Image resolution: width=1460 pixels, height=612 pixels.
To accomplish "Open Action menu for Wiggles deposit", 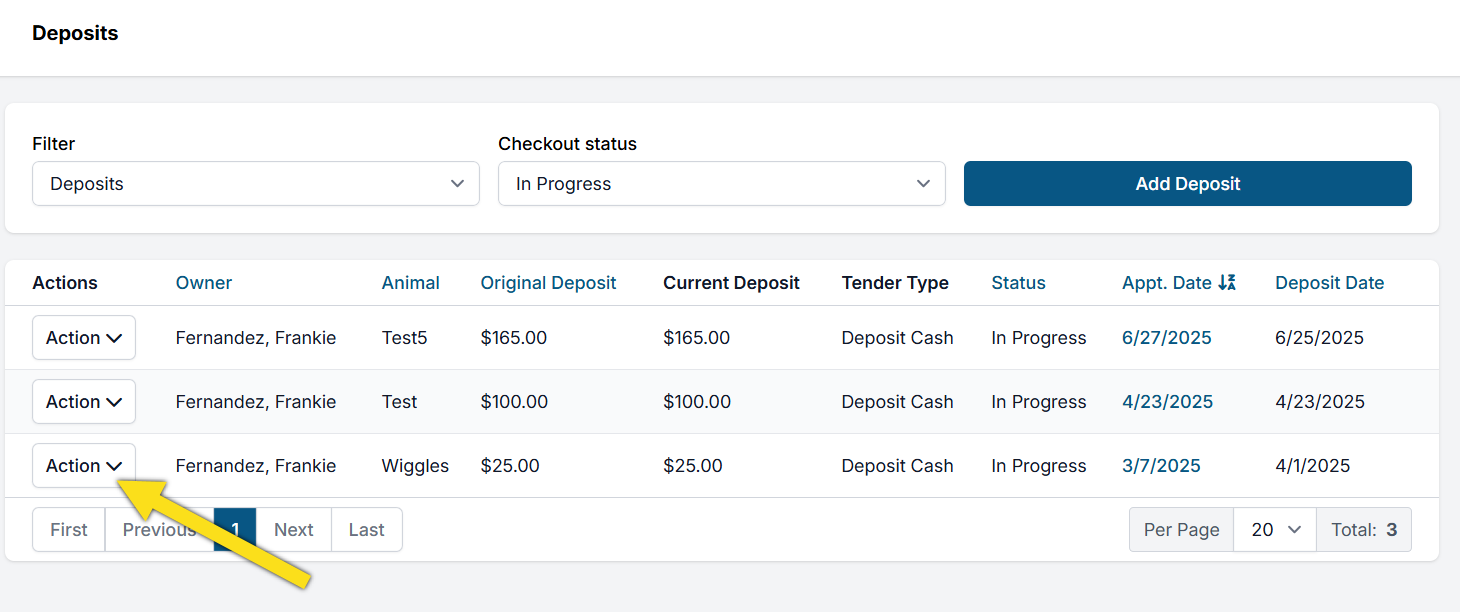I will [x=84, y=466].
